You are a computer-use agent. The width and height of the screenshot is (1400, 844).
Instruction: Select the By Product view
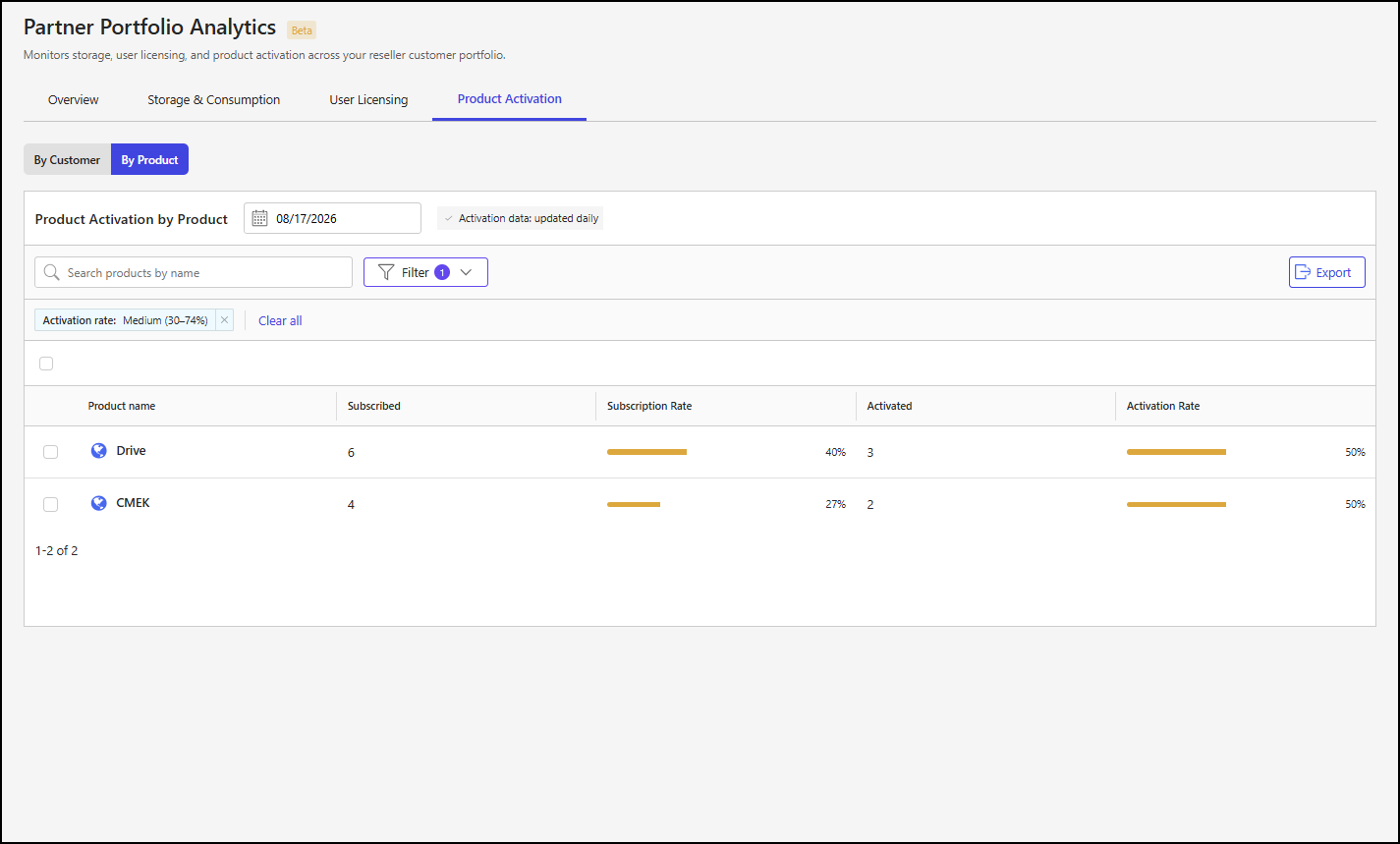coord(149,159)
